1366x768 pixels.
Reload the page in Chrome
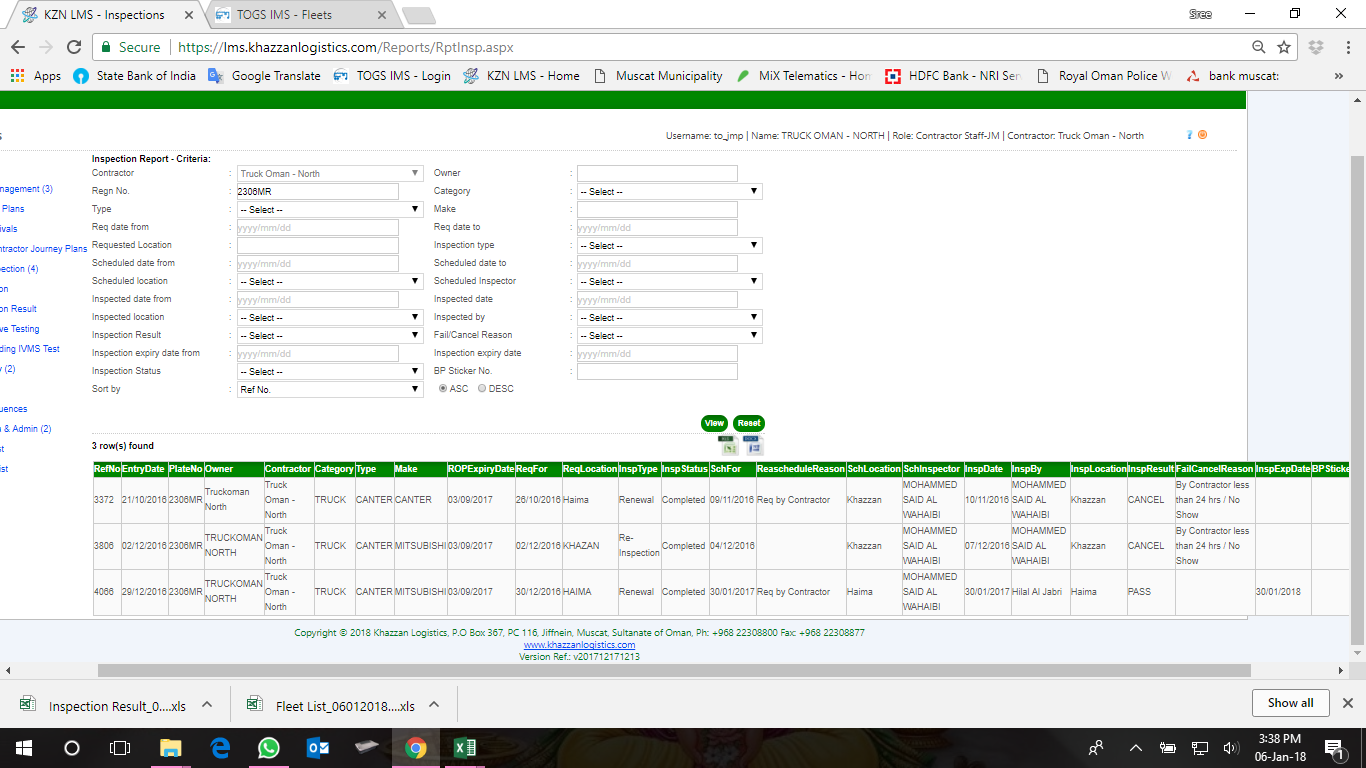click(x=73, y=47)
